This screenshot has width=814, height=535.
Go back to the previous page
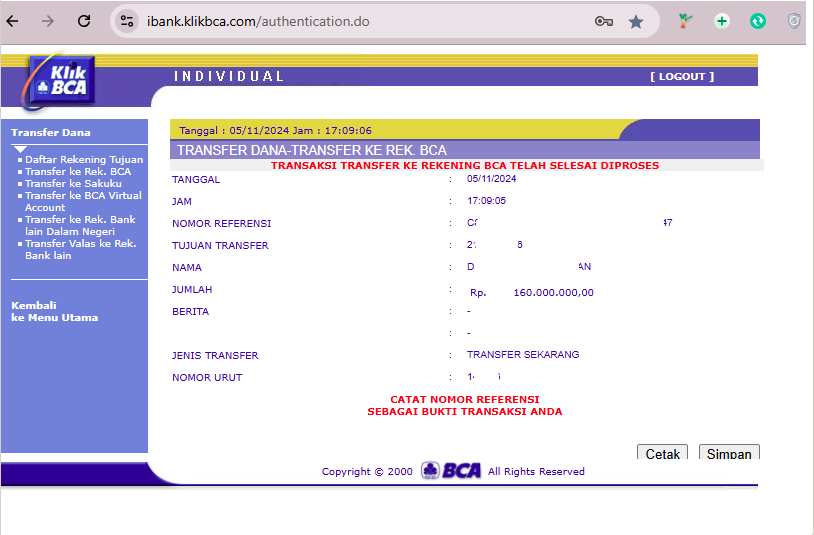pyautogui.click(x=12, y=21)
